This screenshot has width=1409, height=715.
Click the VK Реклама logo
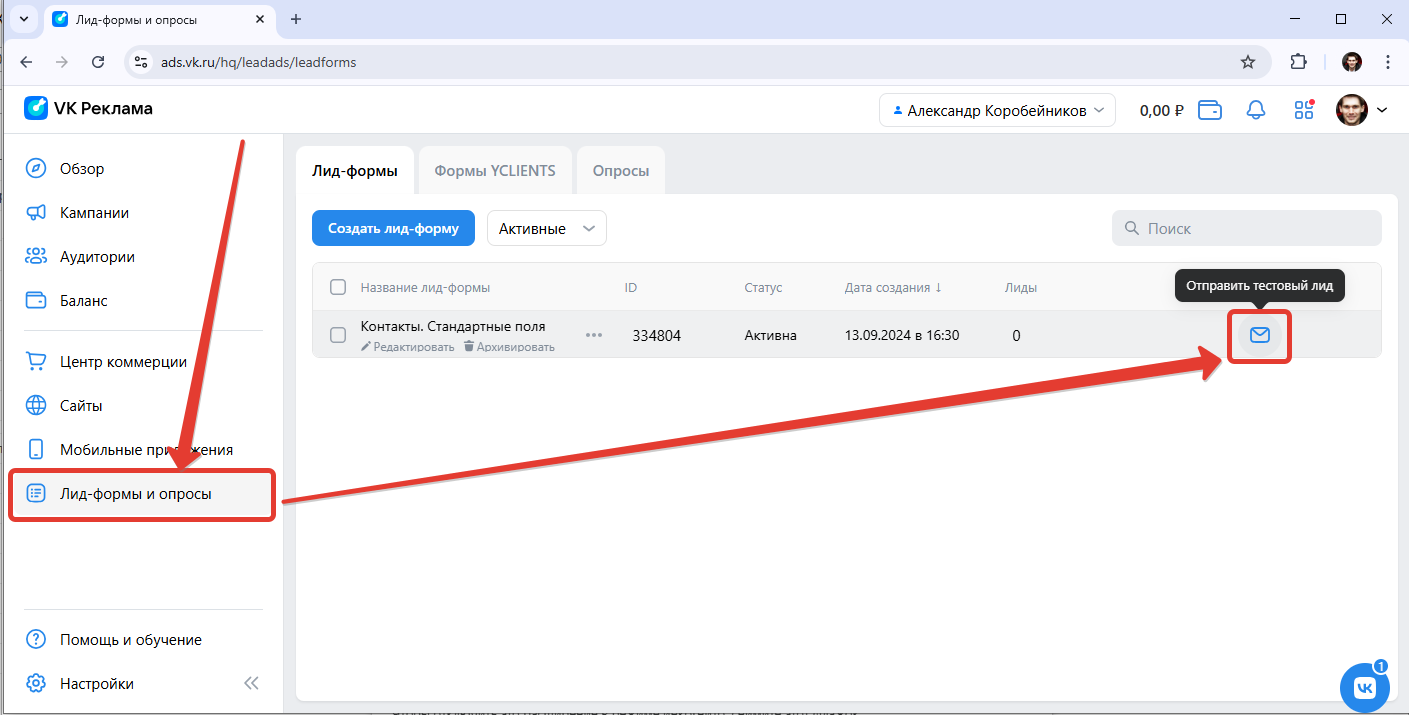pyautogui.click(x=88, y=108)
